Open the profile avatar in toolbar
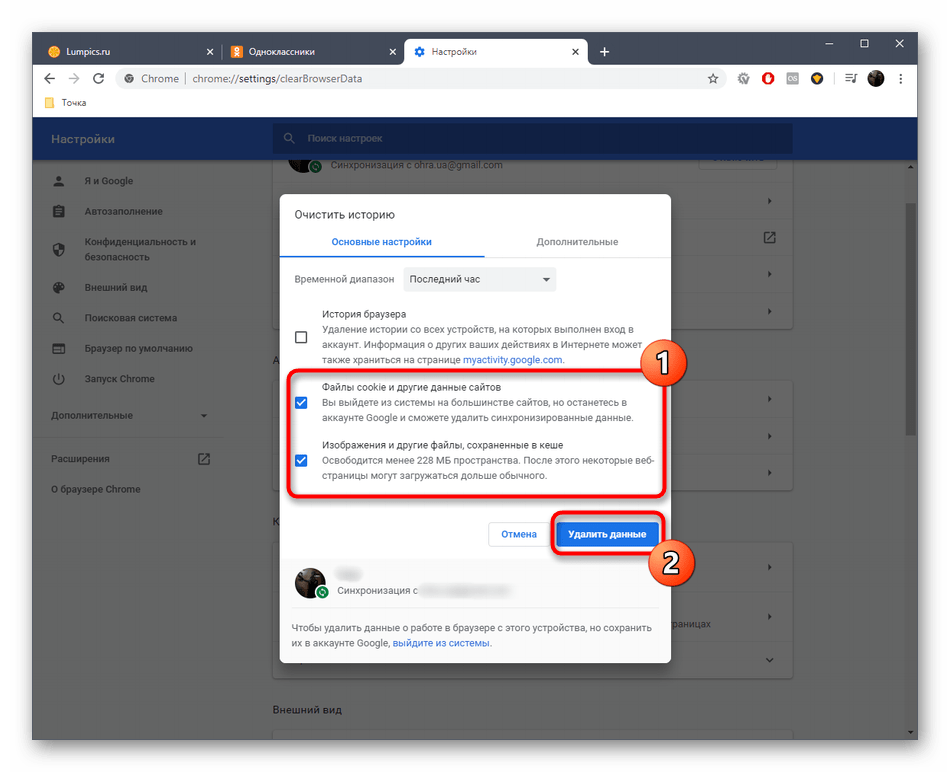 [876, 79]
